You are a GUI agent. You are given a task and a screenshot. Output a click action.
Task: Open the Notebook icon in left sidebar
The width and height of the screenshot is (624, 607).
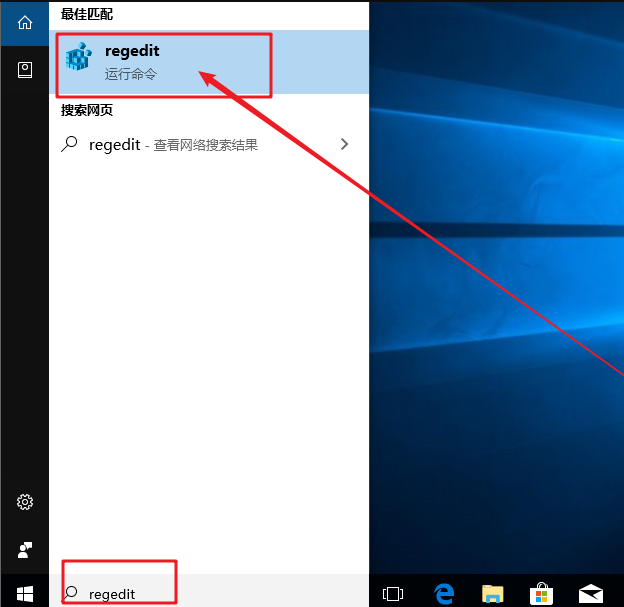point(24,69)
